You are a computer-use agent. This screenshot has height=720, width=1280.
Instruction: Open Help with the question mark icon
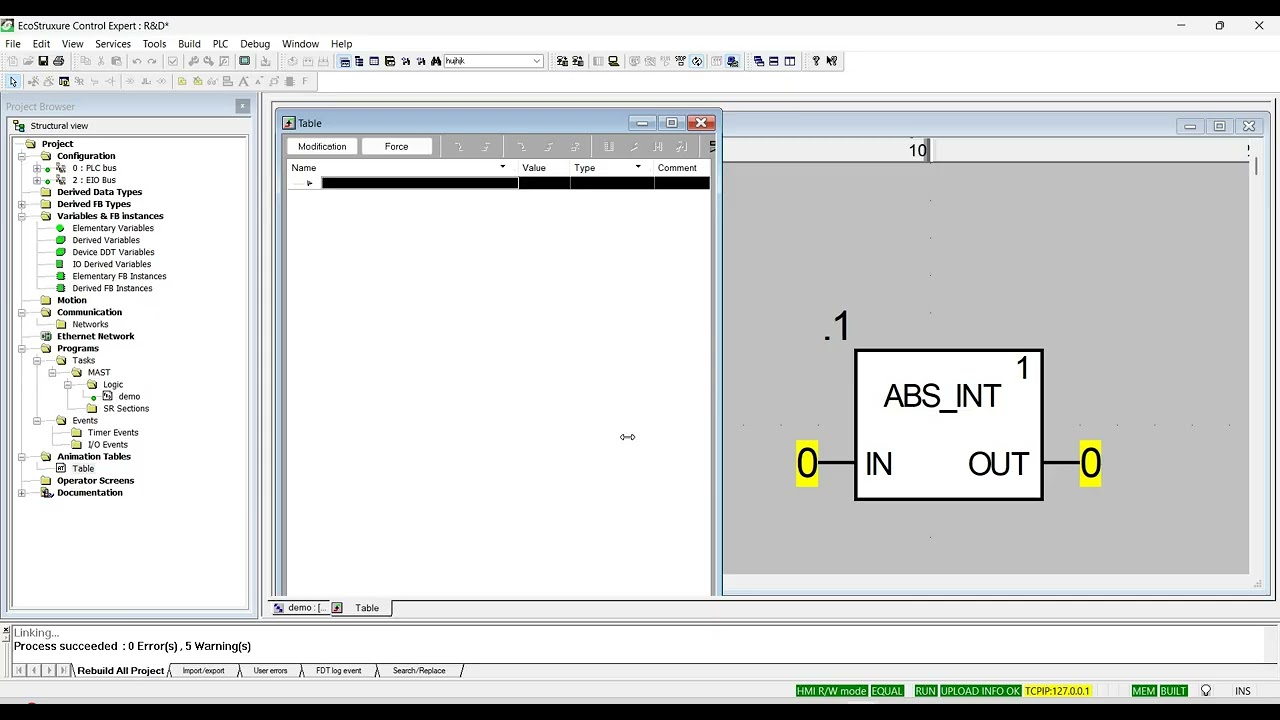click(816, 61)
